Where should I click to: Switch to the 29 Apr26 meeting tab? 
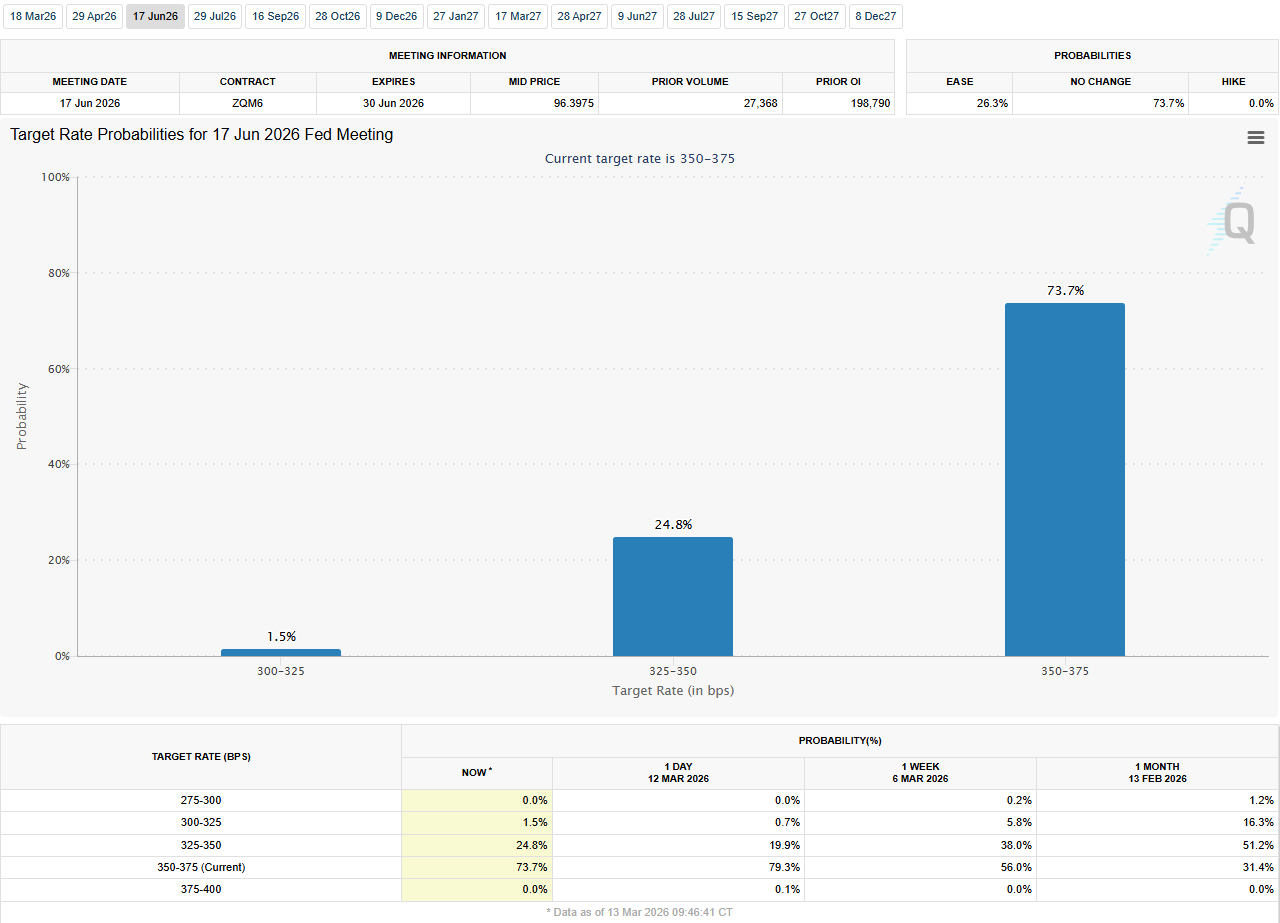94,17
